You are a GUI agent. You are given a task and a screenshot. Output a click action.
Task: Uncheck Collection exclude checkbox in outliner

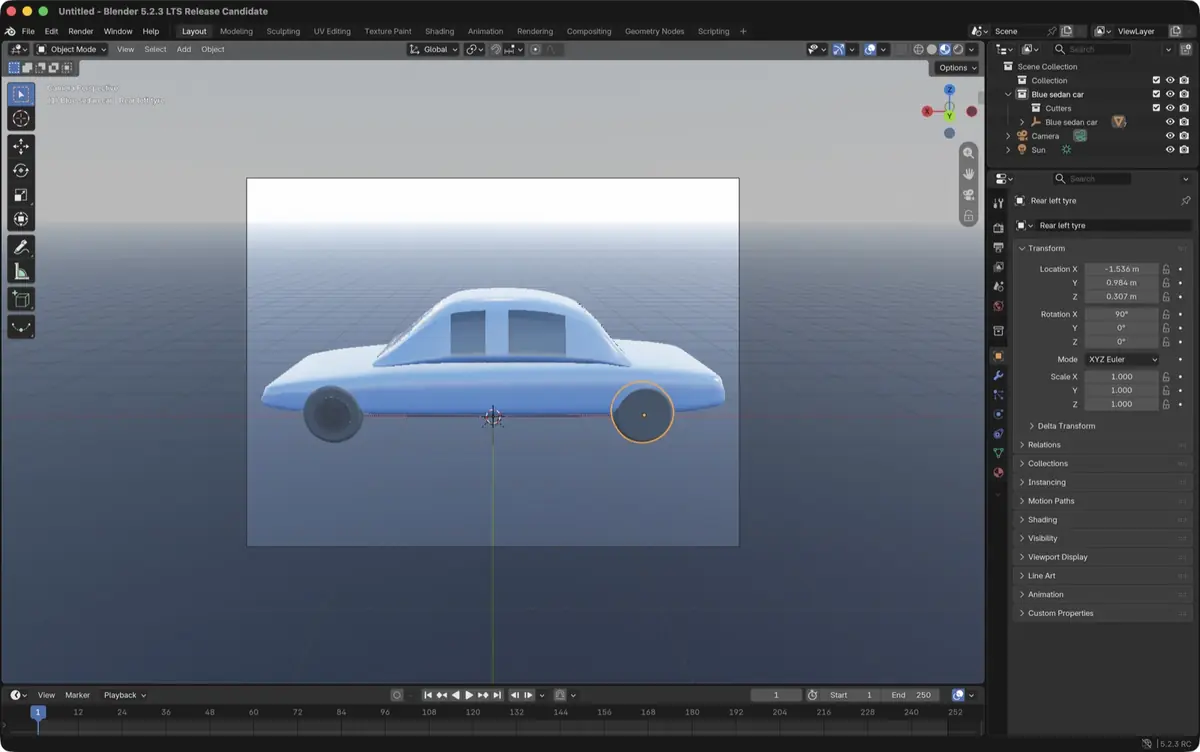(1156, 80)
